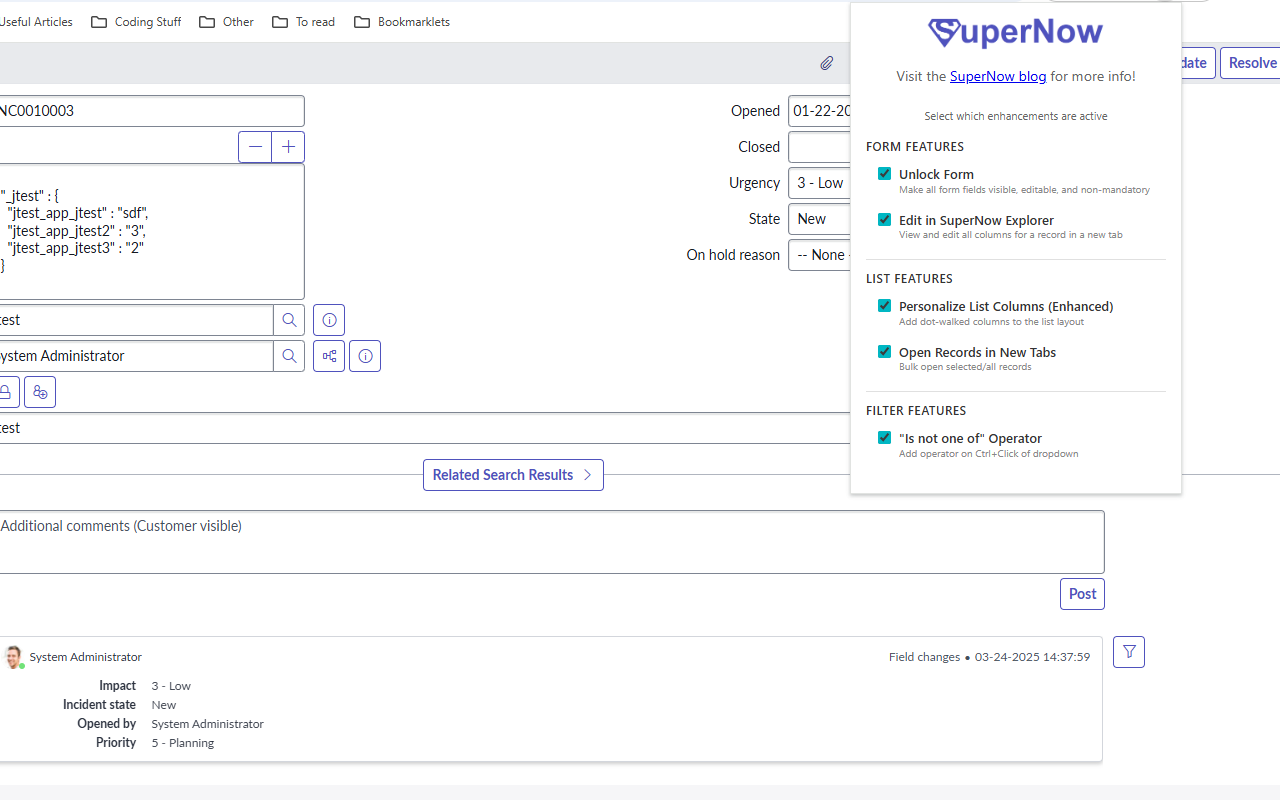Expand Related Search Results
Image resolution: width=1280 pixels, height=800 pixels.
tap(513, 475)
